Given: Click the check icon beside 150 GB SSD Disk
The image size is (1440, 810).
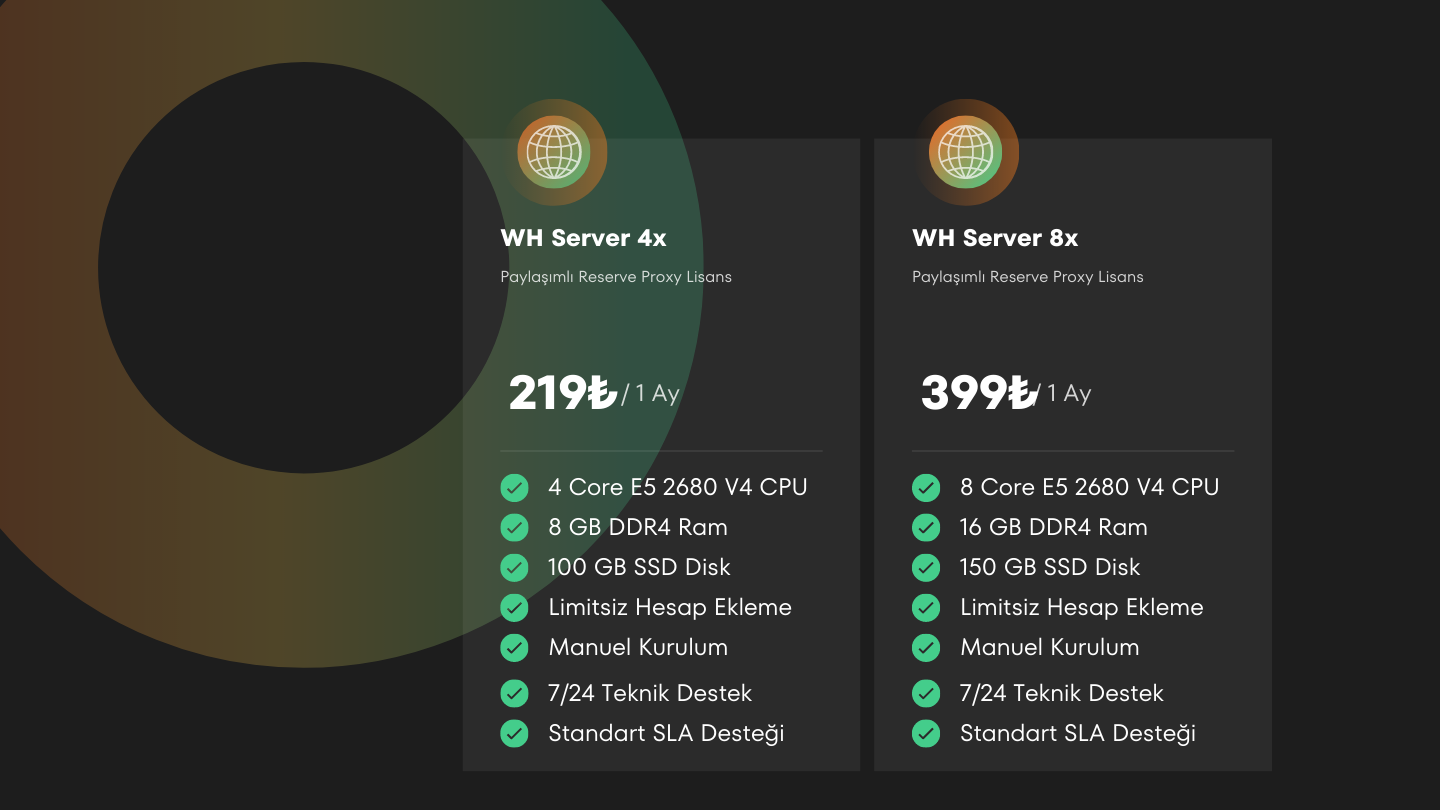Looking at the screenshot, I should (926, 568).
